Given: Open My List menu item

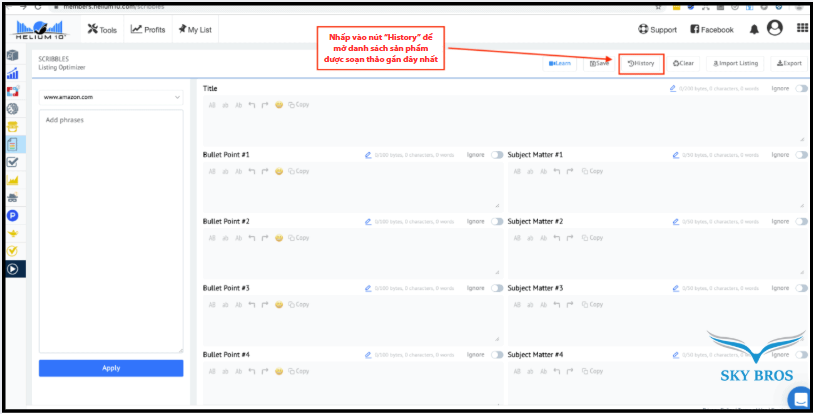Looking at the screenshot, I should coord(196,30).
